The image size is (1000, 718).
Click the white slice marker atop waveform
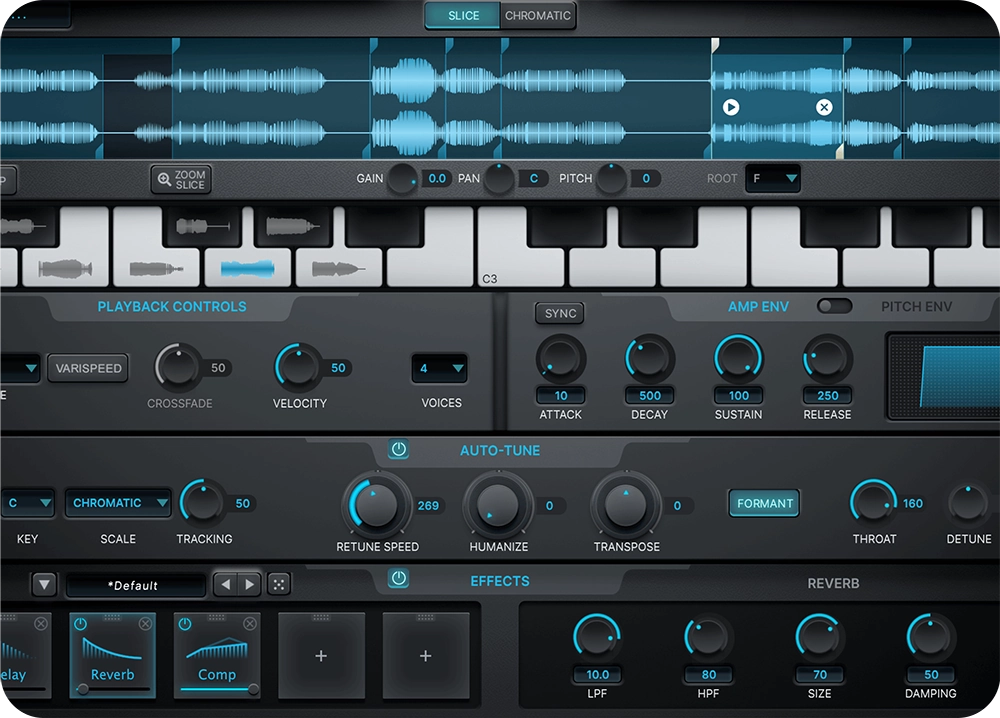click(x=715, y=45)
